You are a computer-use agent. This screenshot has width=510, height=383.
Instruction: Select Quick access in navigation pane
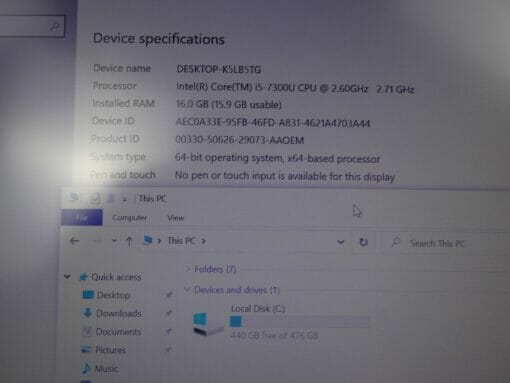[x=116, y=277]
